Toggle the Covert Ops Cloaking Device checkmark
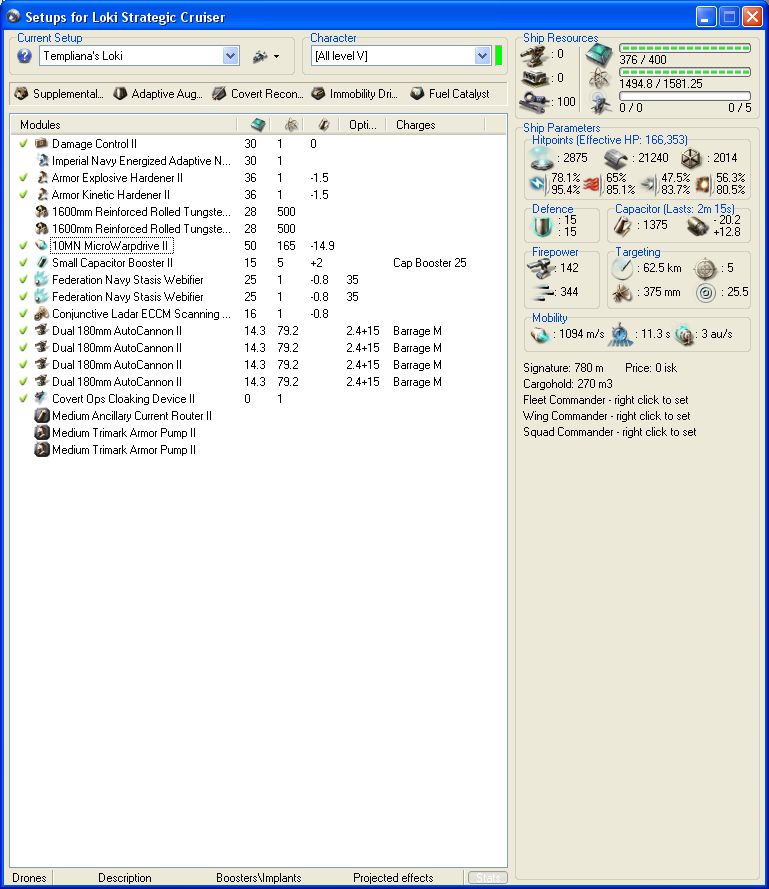The height and width of the screenshot is (889, 769). pyautogui.click(x=23, y=399)
